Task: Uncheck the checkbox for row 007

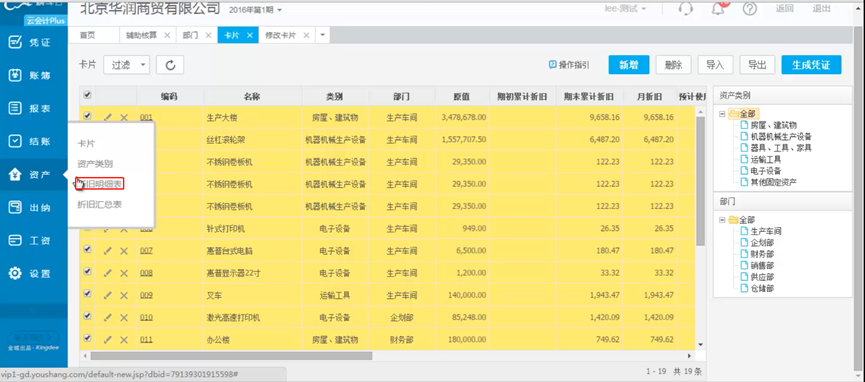Action: pos(87,250)
